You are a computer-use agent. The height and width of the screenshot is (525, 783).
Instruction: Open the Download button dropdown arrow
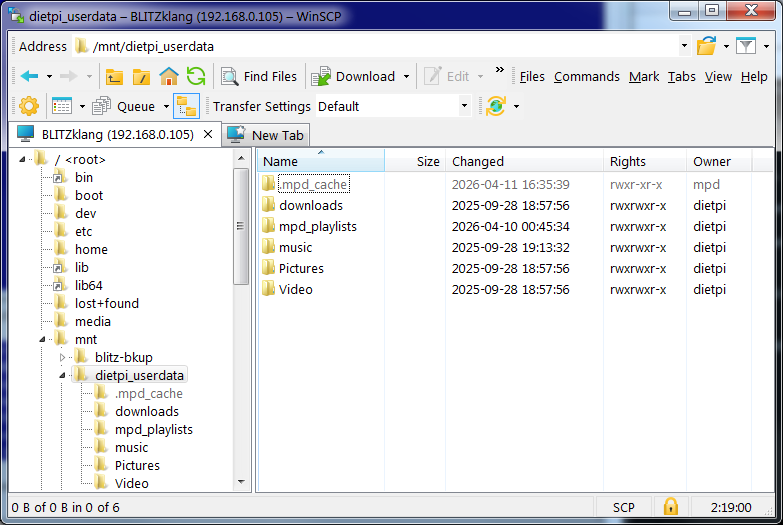coord(407,76)
